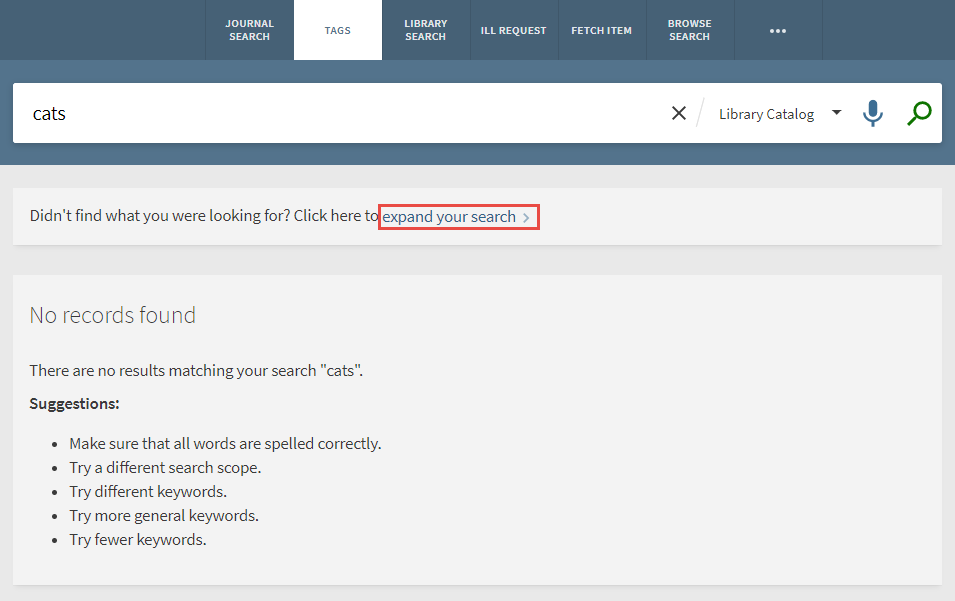Run the search with the magnifying glass icon
Image resolution: width=955 pixels, height=601 pixels.
tap(919, 114)
